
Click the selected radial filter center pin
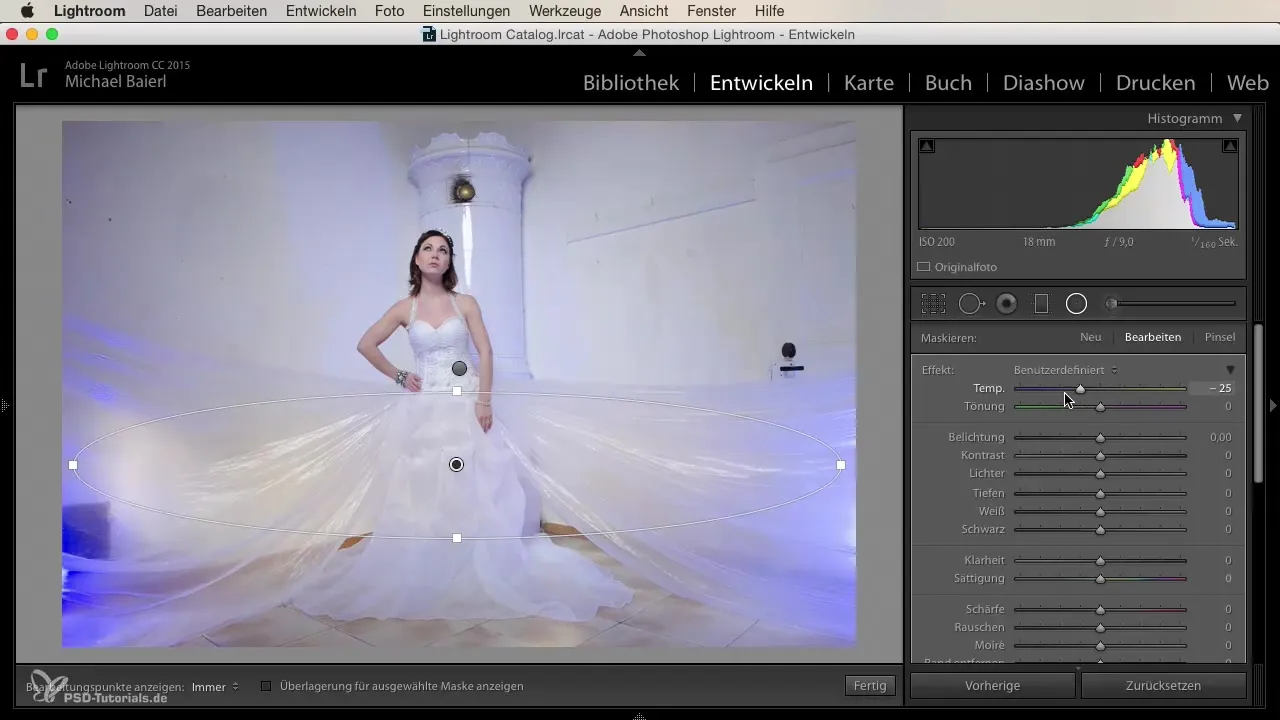click(457, 464)
